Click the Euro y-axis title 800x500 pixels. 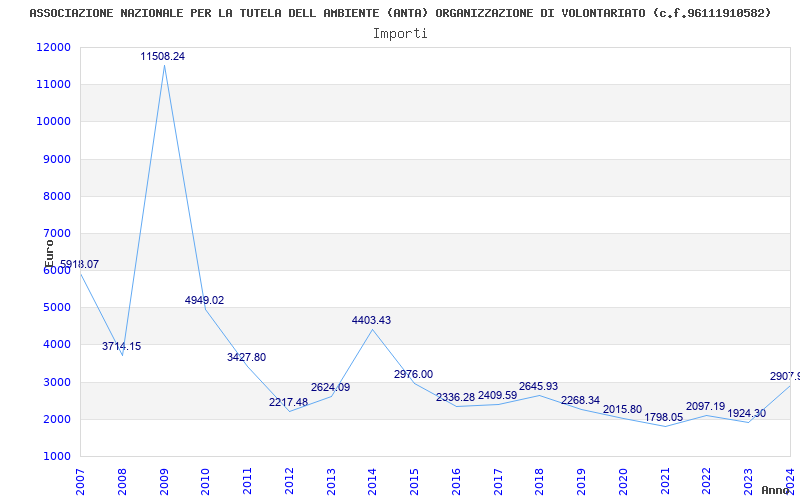click(x=49, y=254)
